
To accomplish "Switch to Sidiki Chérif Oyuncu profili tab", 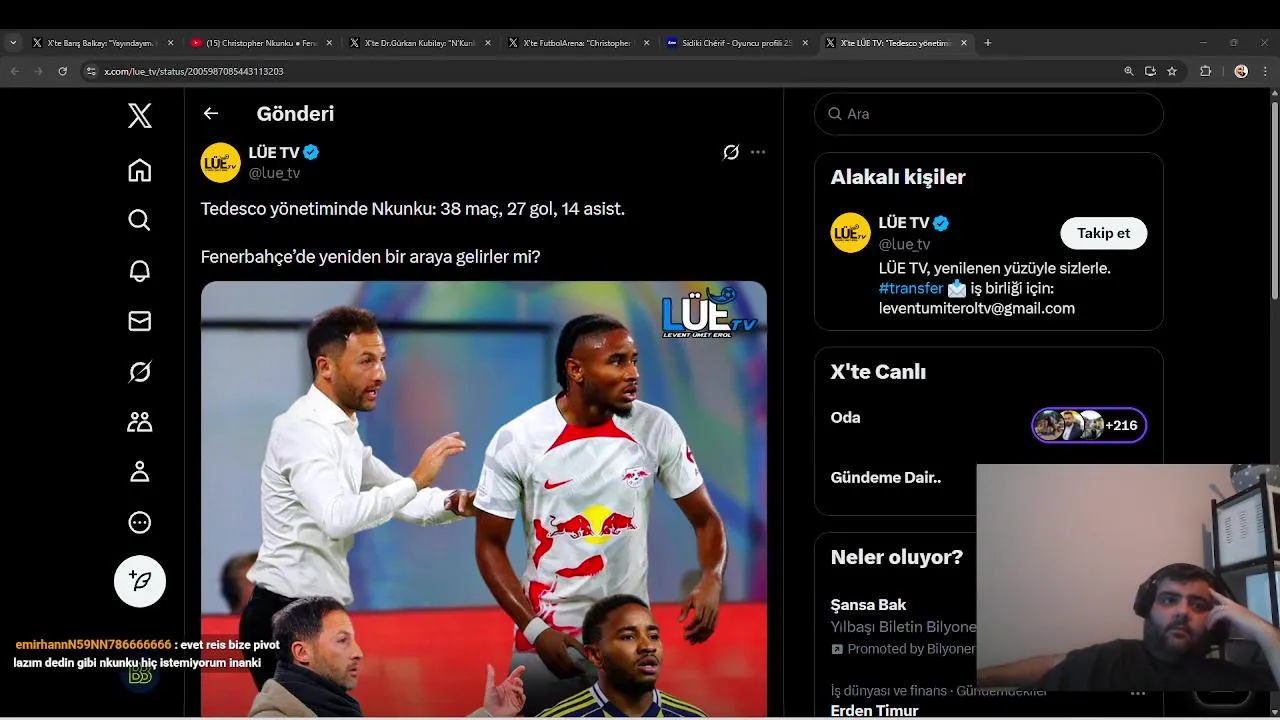I will (737, 43).
